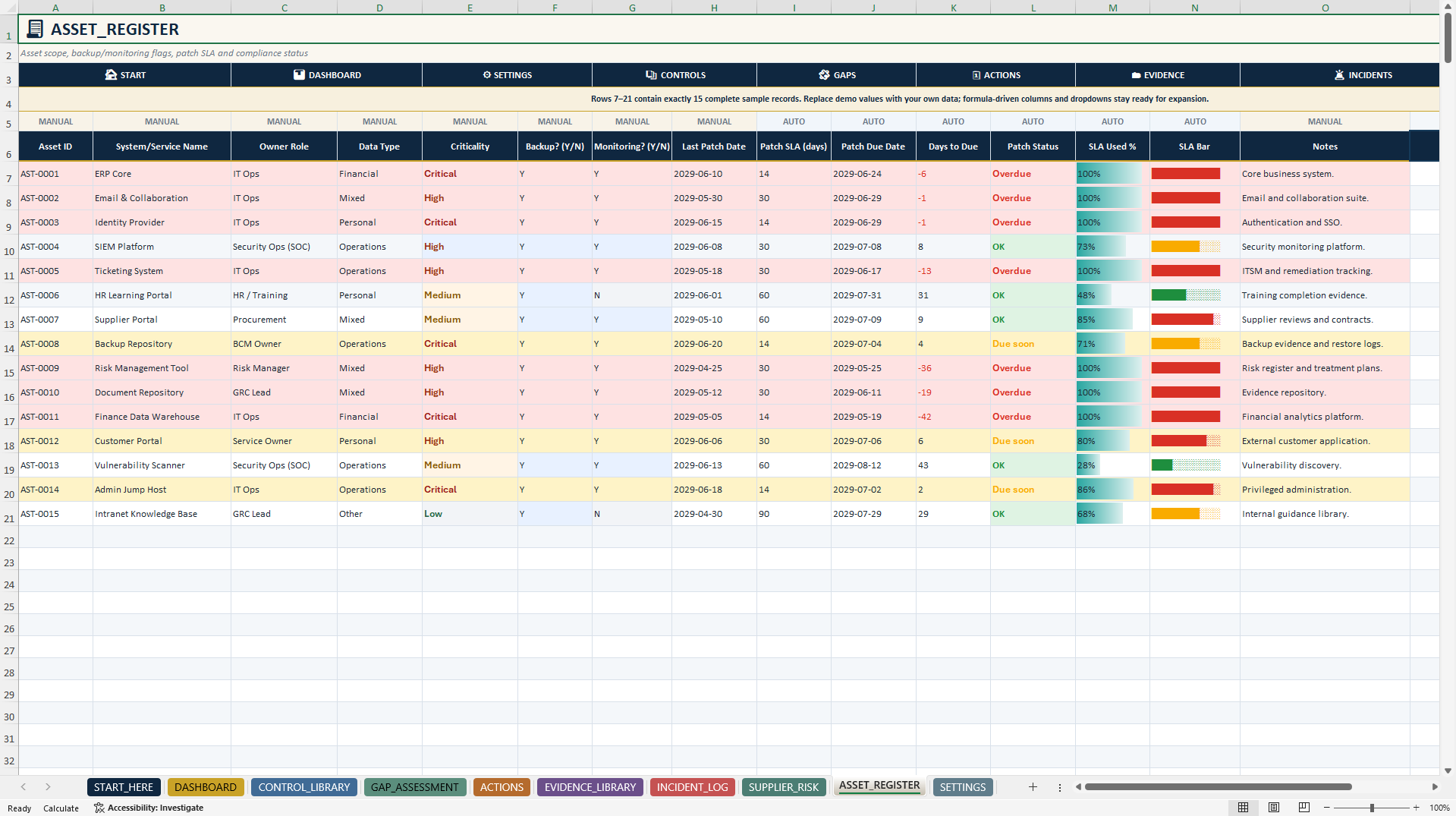Switch to the SUPPLIER_RISK sheet tab
Screen dimensions: 1456x816
point(784,787)
